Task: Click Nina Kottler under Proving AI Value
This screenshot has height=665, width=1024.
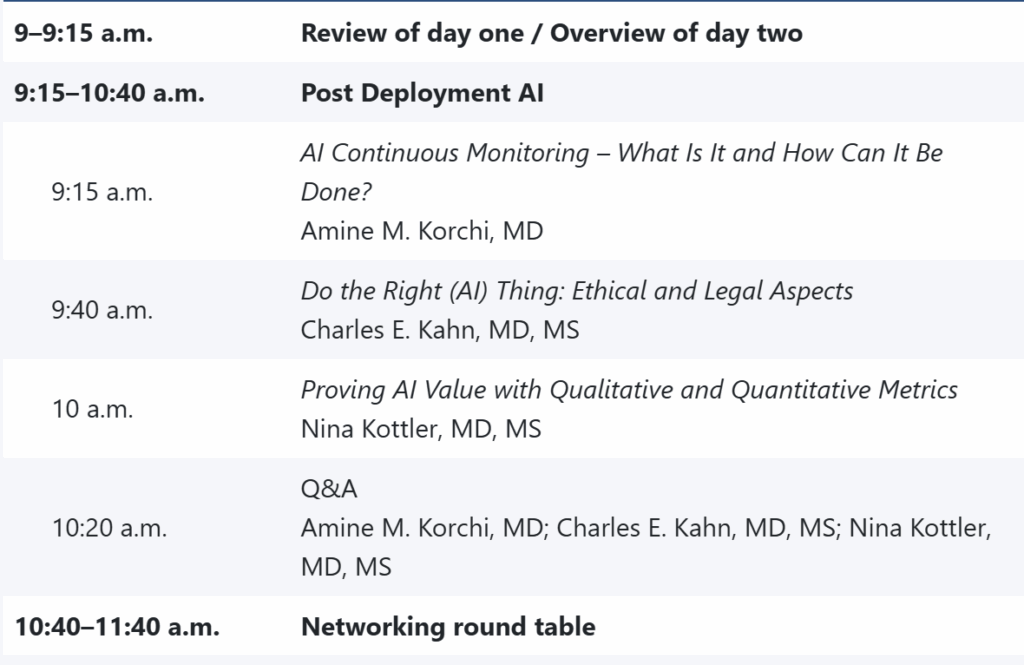Action: (x=420, y=429)
